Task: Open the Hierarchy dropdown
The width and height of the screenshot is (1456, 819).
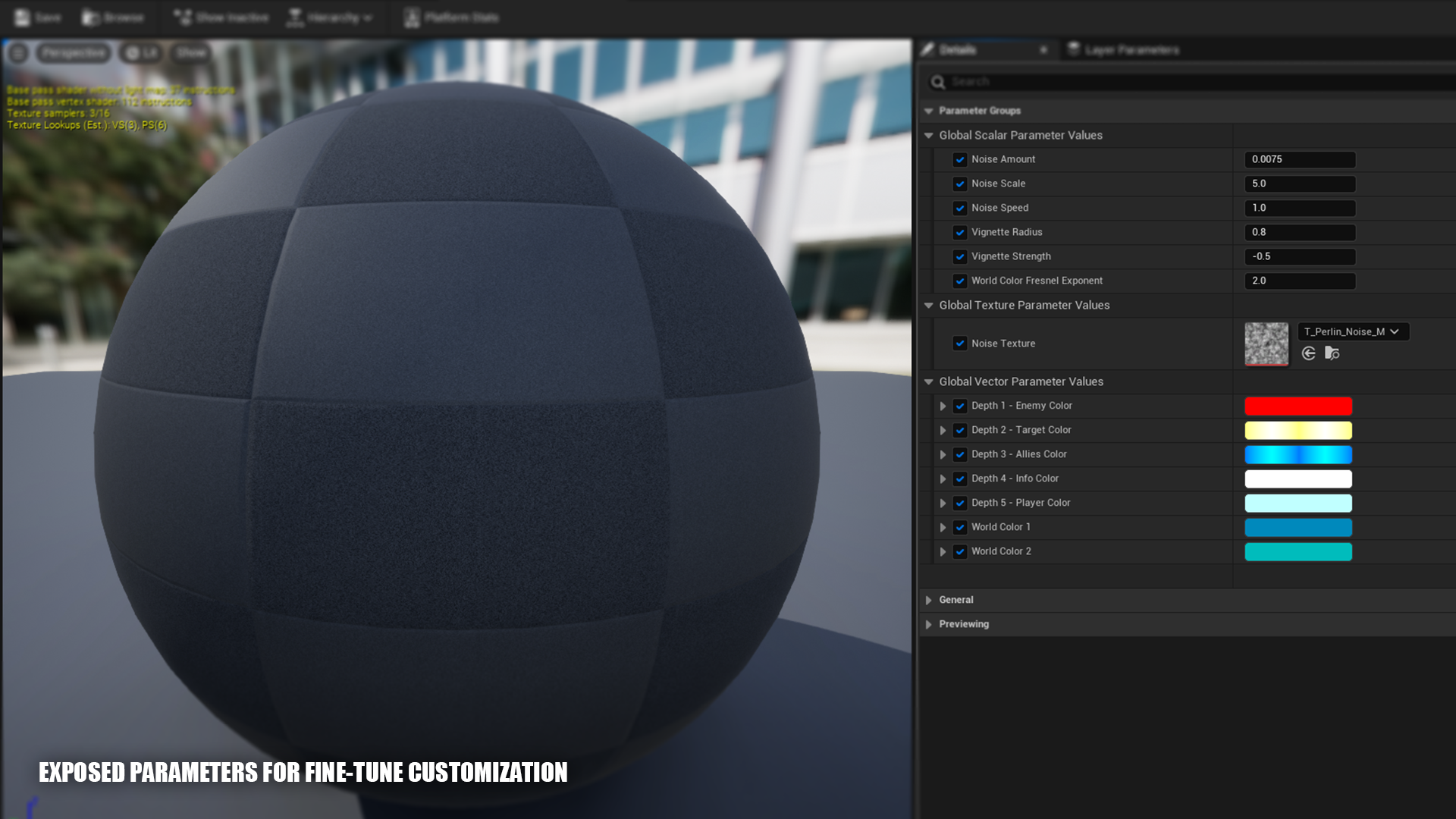Action: pos(331,17)
